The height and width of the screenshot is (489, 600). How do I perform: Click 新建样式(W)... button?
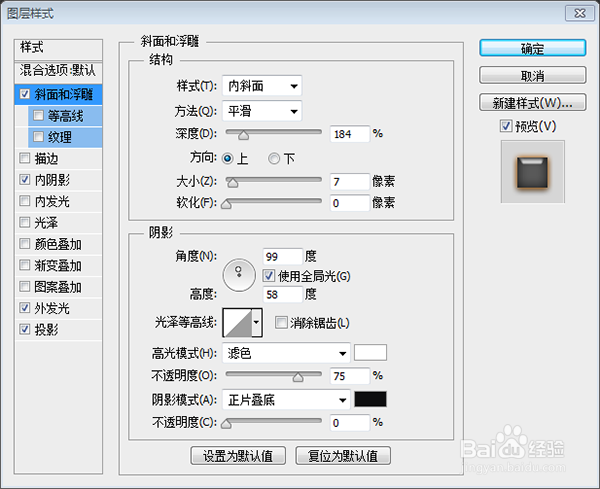pos(532,103)
